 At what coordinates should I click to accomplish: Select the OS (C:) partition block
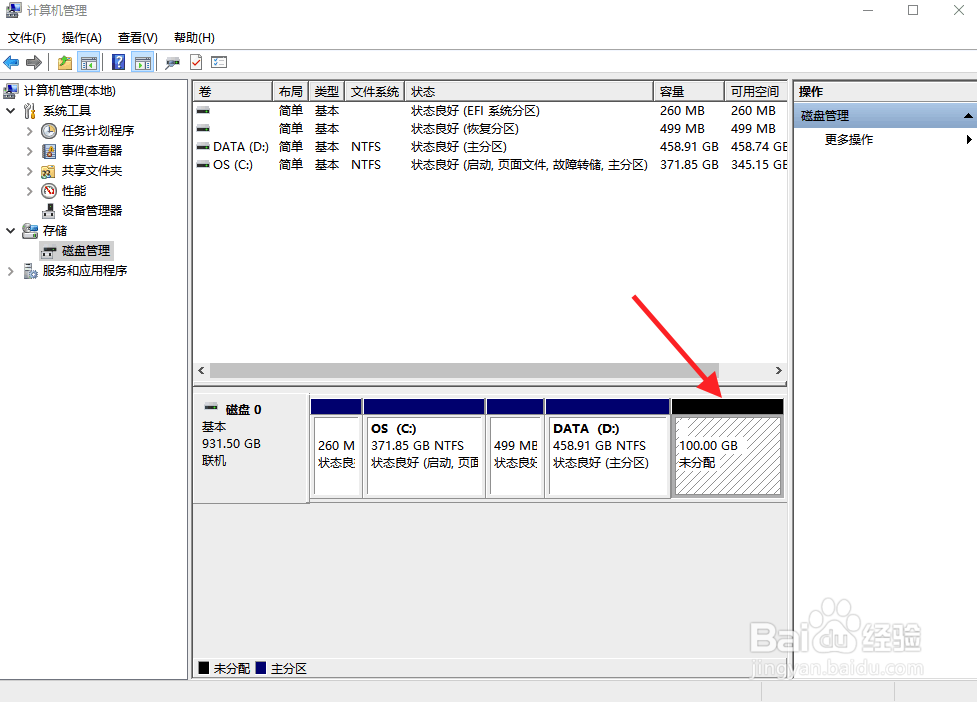click(424, 449)
